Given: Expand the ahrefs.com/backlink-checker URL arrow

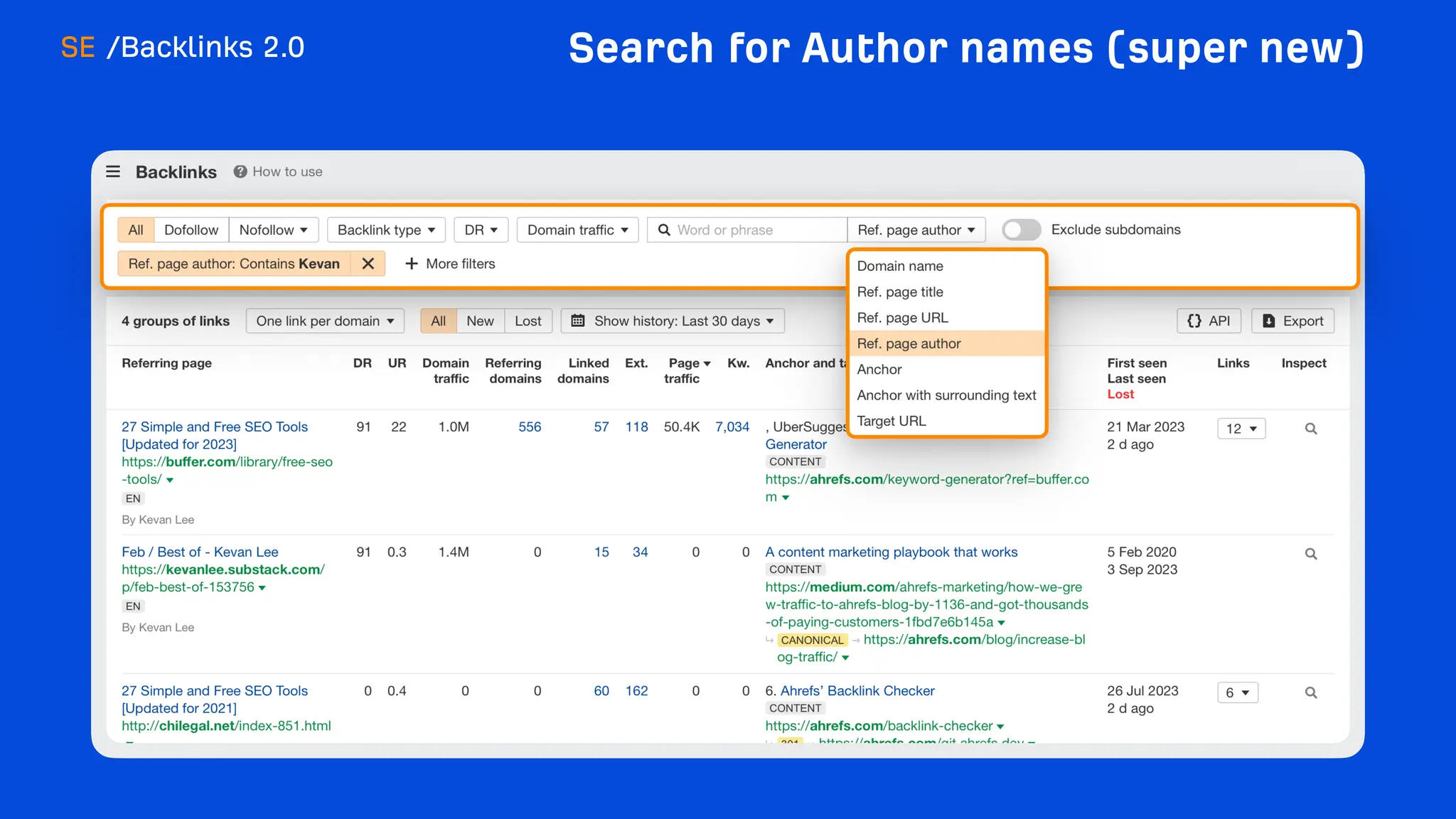Looking at the screenshot, I should [1000, 727].
